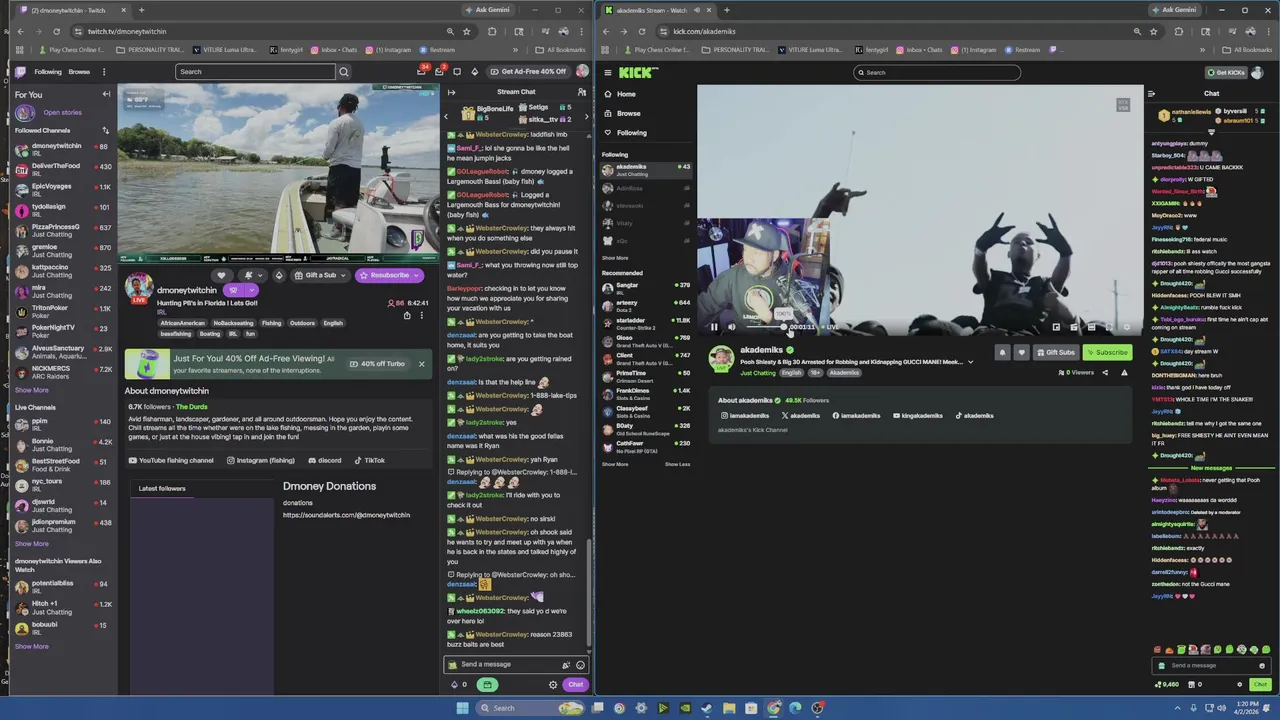Open YouTube fishing channel link
This screenshot has width=1280, height=720.
pyautogui.click(x=171, y=460)
